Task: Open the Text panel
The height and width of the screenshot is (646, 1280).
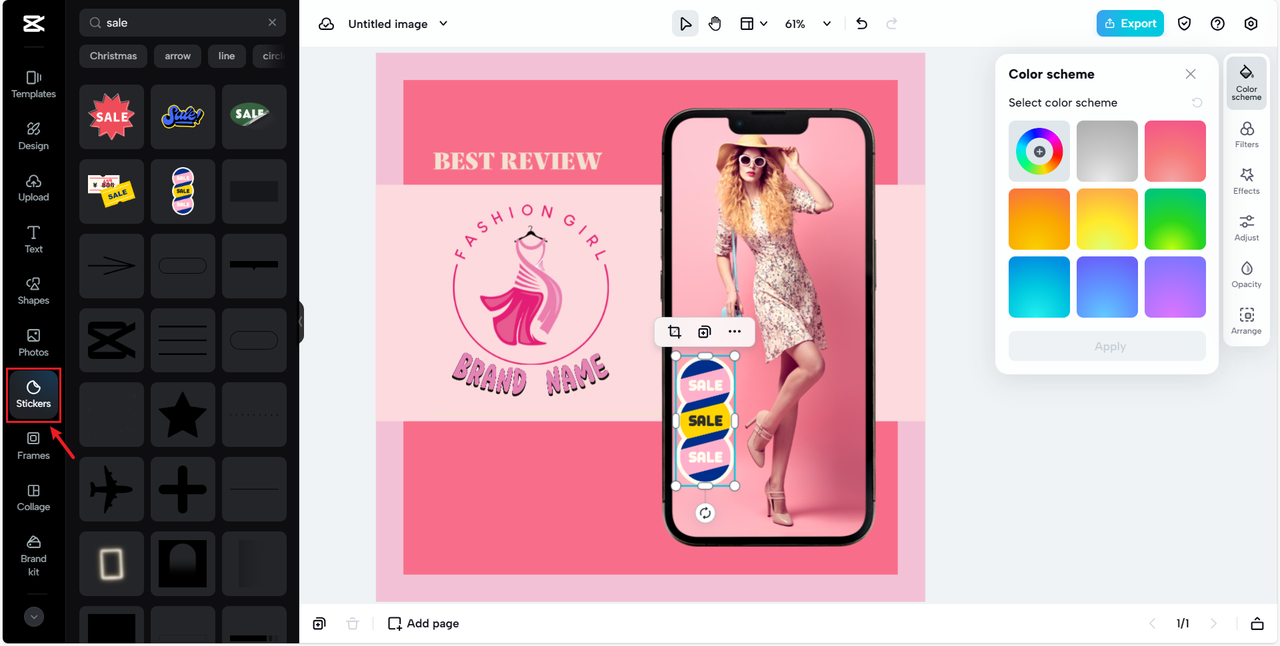Action: point(33,239)
